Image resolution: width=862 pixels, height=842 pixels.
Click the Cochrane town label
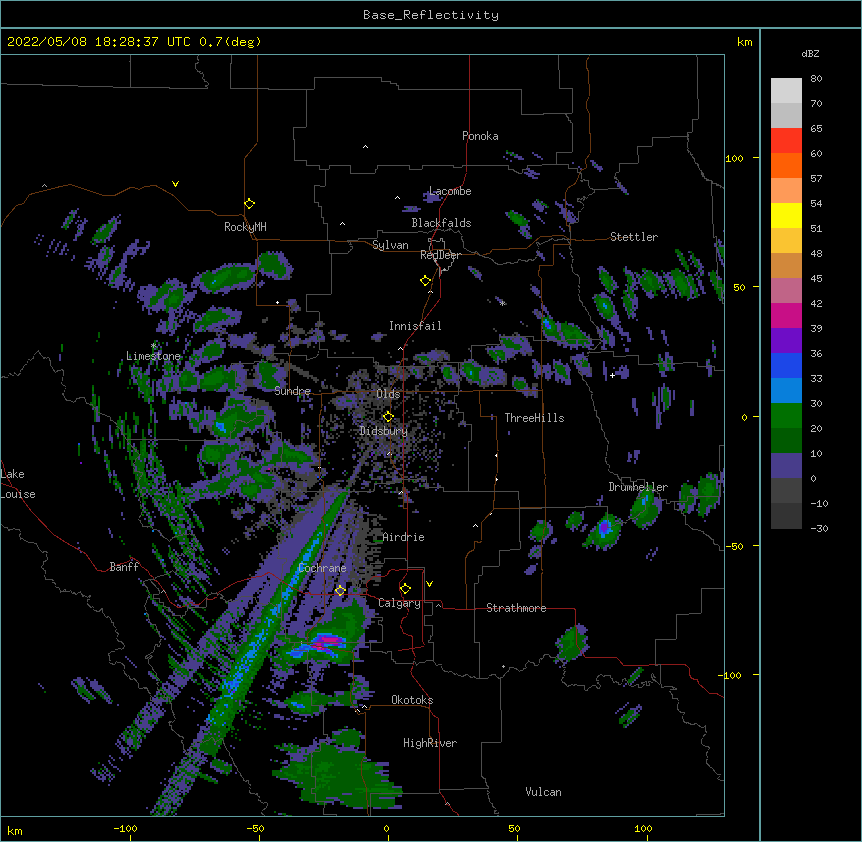322,568
